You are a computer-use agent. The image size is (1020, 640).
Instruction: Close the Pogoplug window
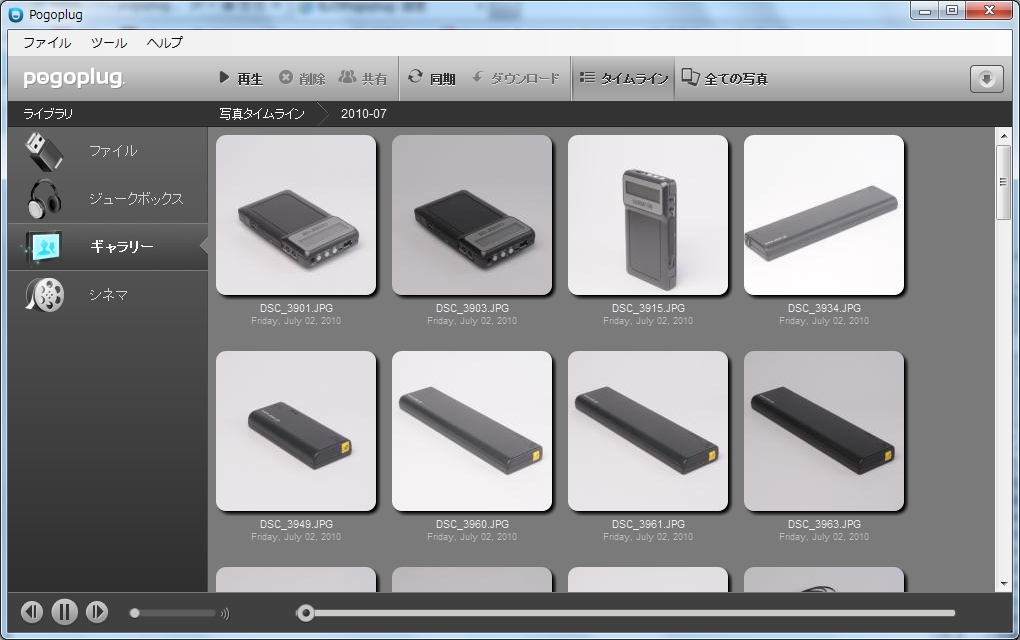[x=989, y=11]
